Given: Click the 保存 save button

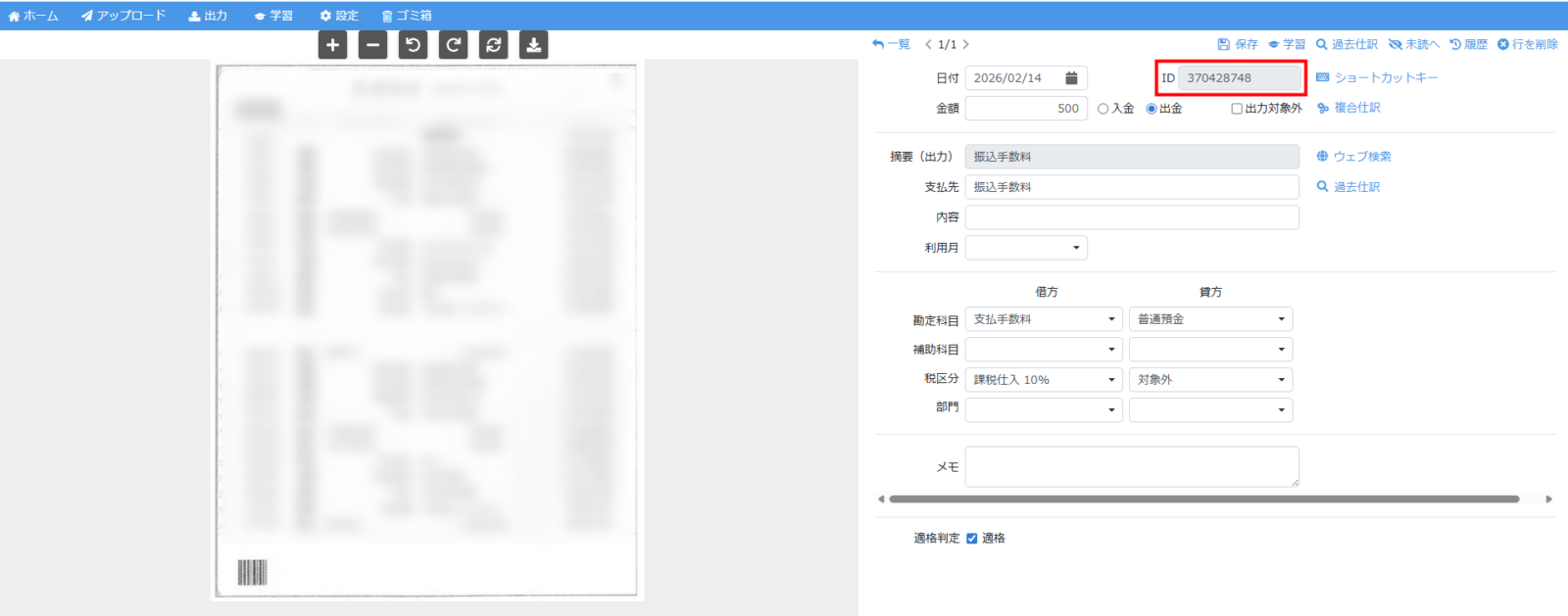Looking at the screenshot, I should click(x=1238, y=44).
